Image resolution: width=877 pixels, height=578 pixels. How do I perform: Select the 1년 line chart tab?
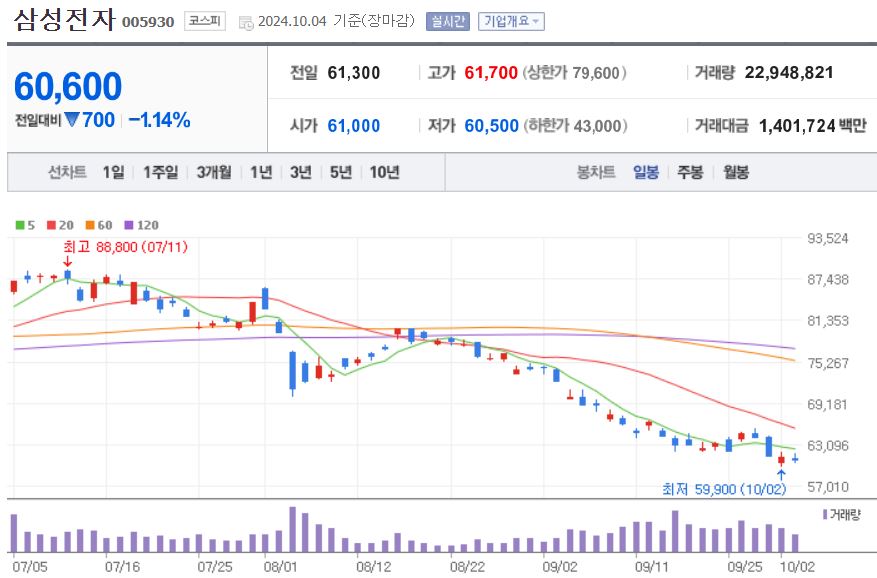261,172
